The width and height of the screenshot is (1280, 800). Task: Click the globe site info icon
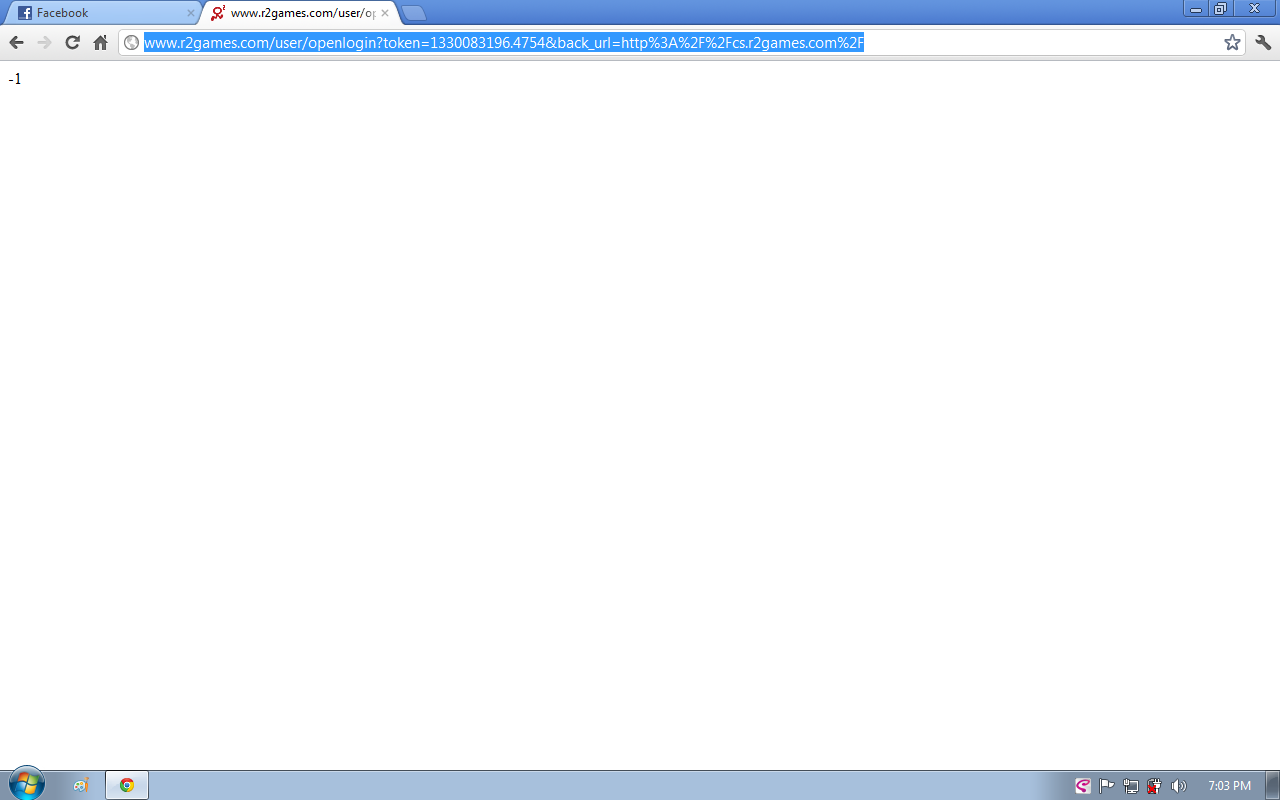tap(131, 42)
